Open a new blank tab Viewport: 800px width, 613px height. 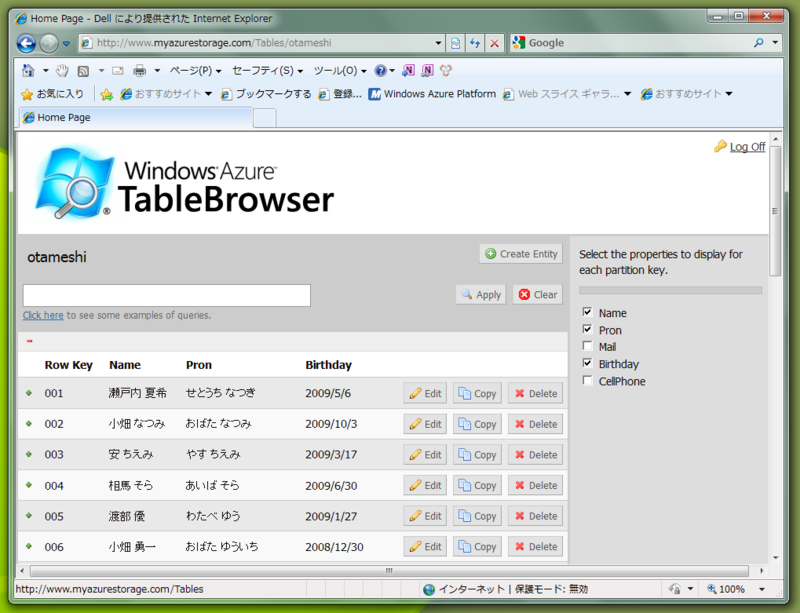pos(265,118)
